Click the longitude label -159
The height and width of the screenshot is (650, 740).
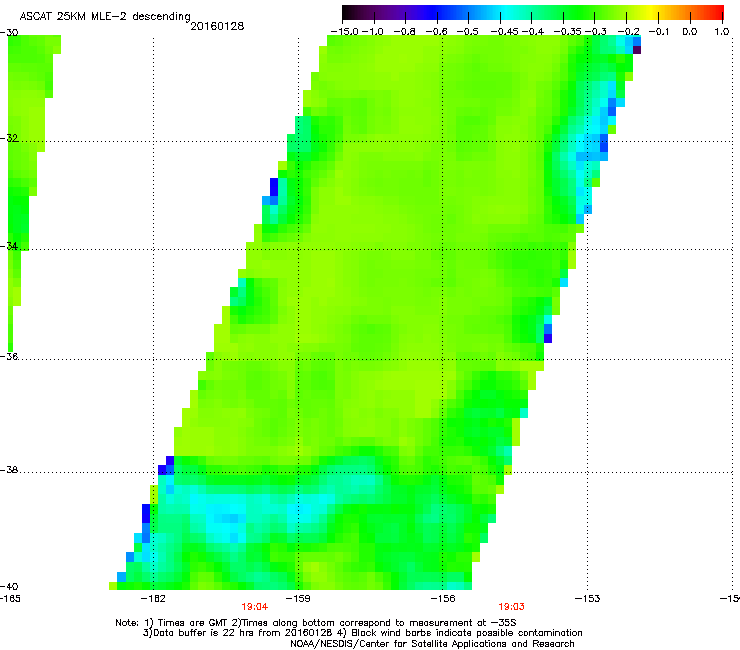click(298, 599)
